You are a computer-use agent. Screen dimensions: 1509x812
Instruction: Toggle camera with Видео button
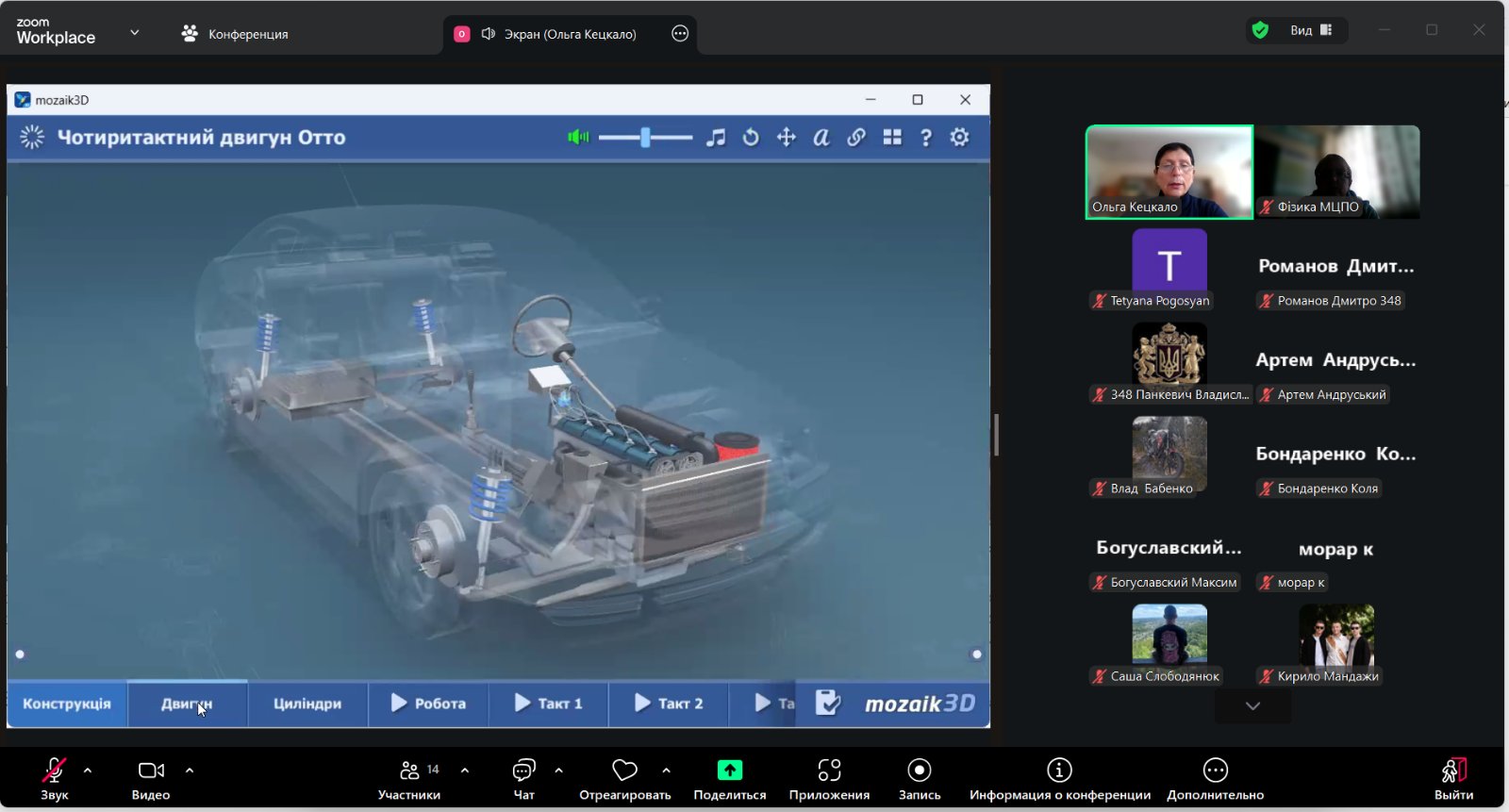pos(151,778)
